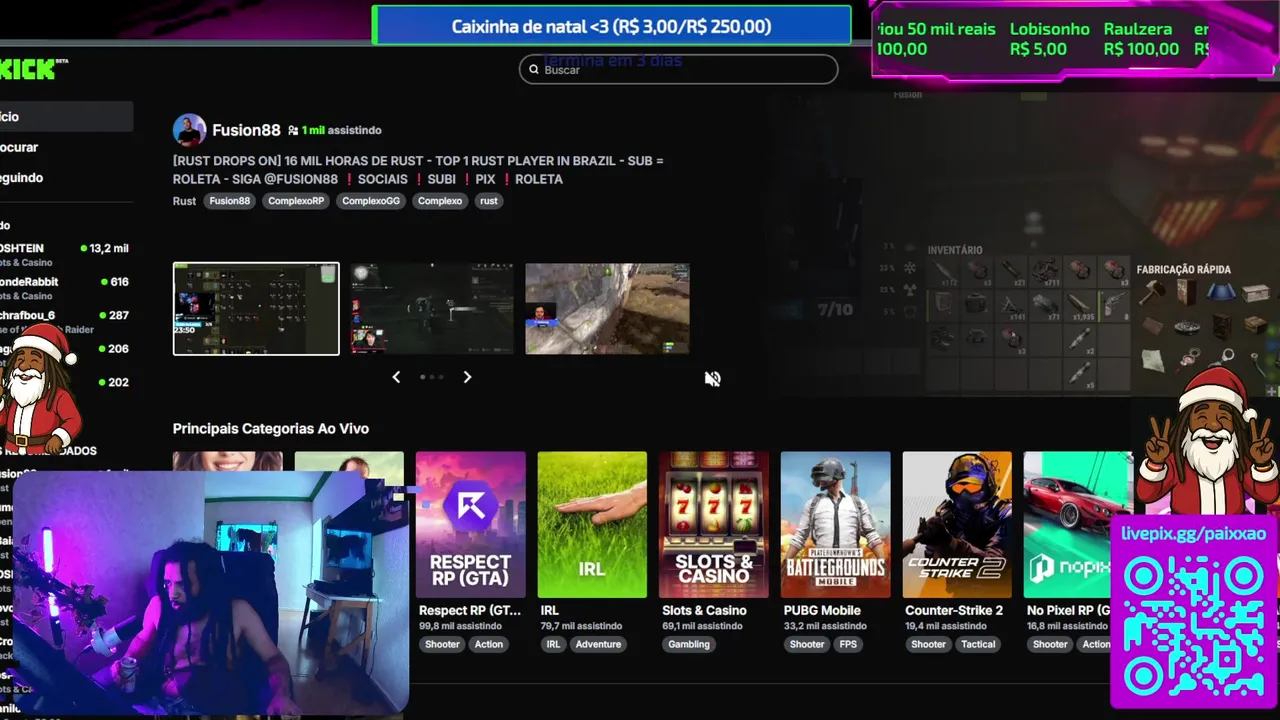Open Fusion88 channel avatar
Image resolution: width=1280 pixels, height=720 pixels.
point(189,130)
